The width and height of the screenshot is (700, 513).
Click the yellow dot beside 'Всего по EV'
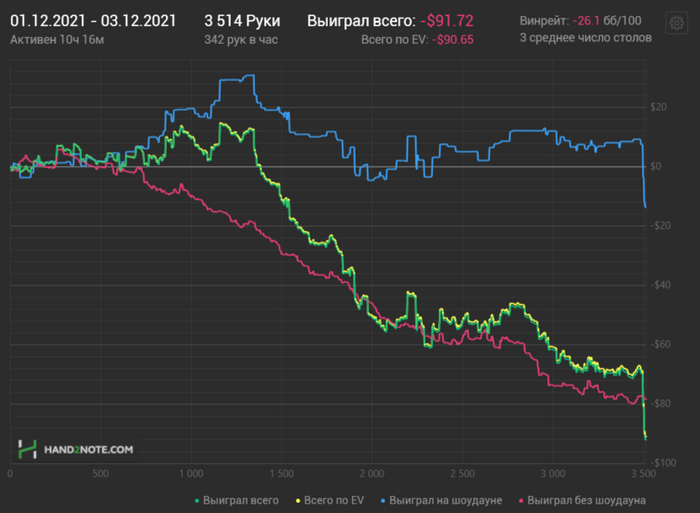pos(298,501)
